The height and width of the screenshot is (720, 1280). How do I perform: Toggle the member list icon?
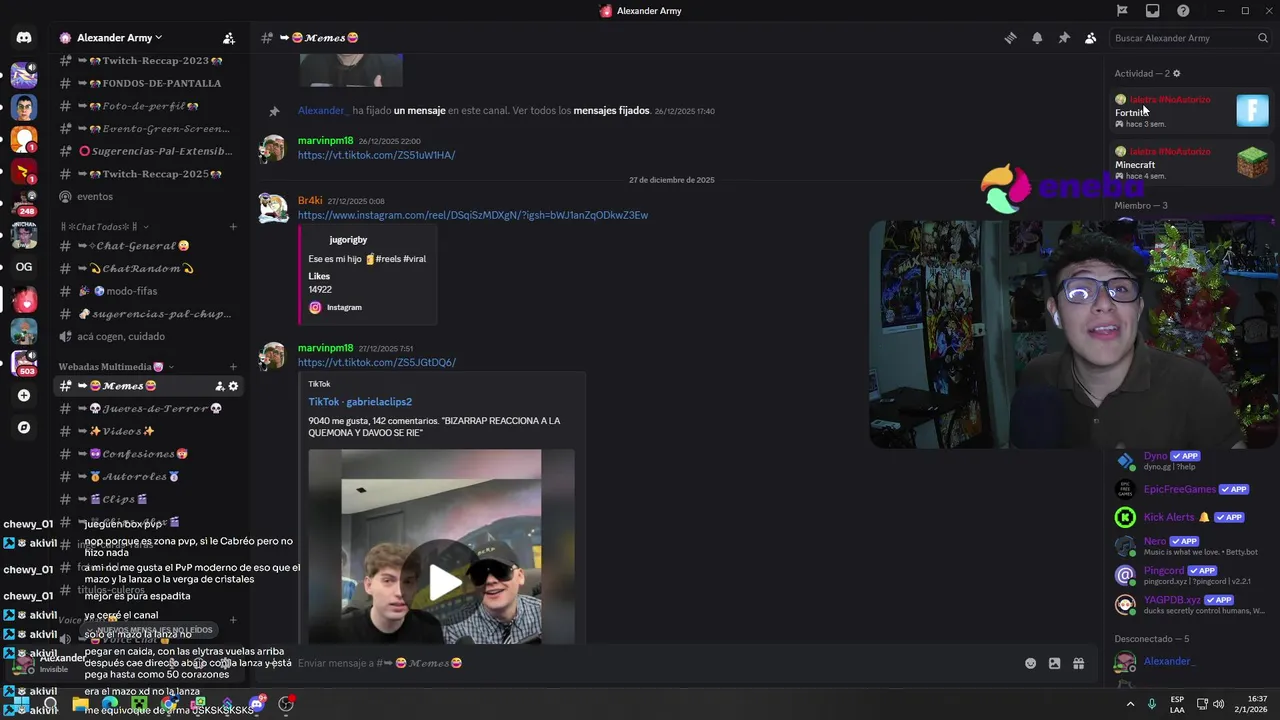click(x=1090, y=38)
